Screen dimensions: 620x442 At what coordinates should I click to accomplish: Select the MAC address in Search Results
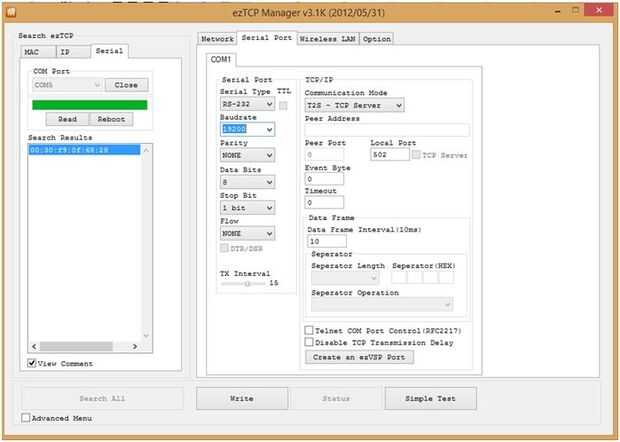pos(84,150)
